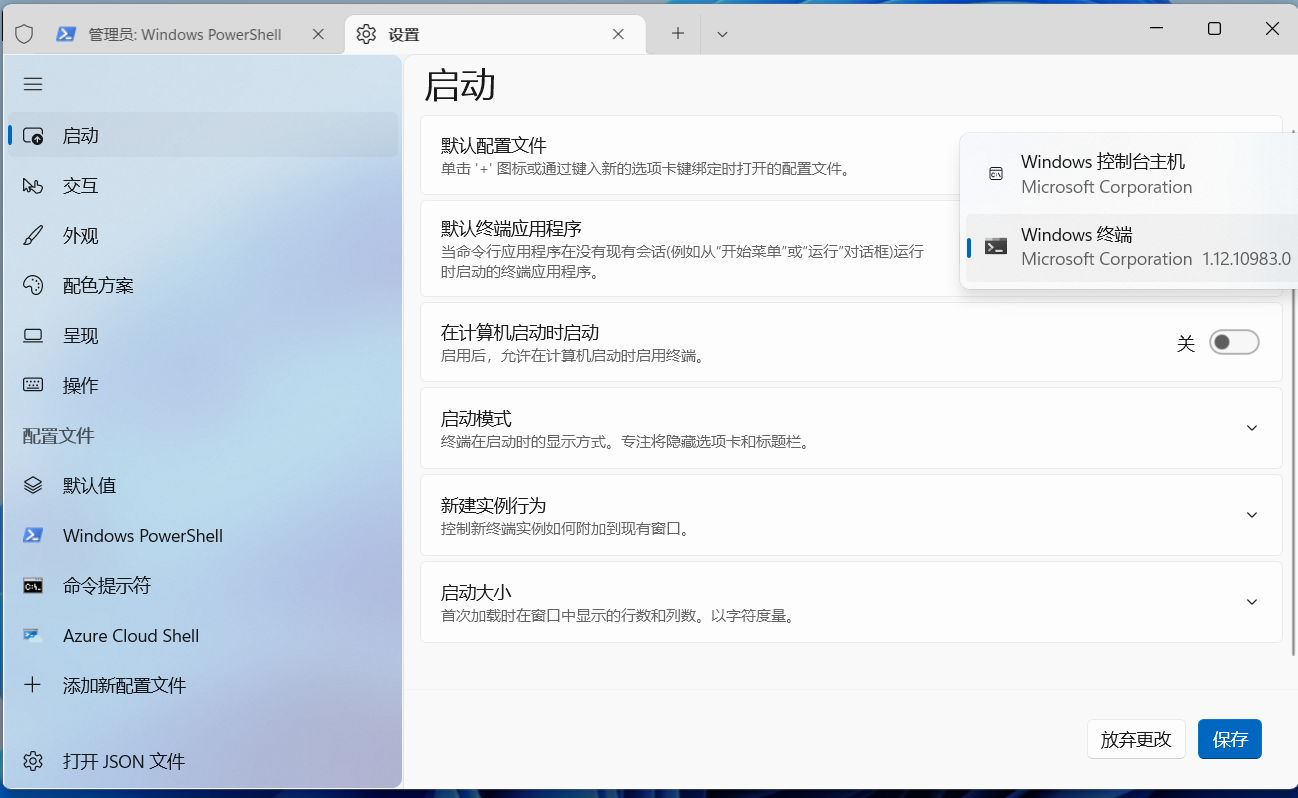
Task: Minimize the terminal window
Action: 1156,29
